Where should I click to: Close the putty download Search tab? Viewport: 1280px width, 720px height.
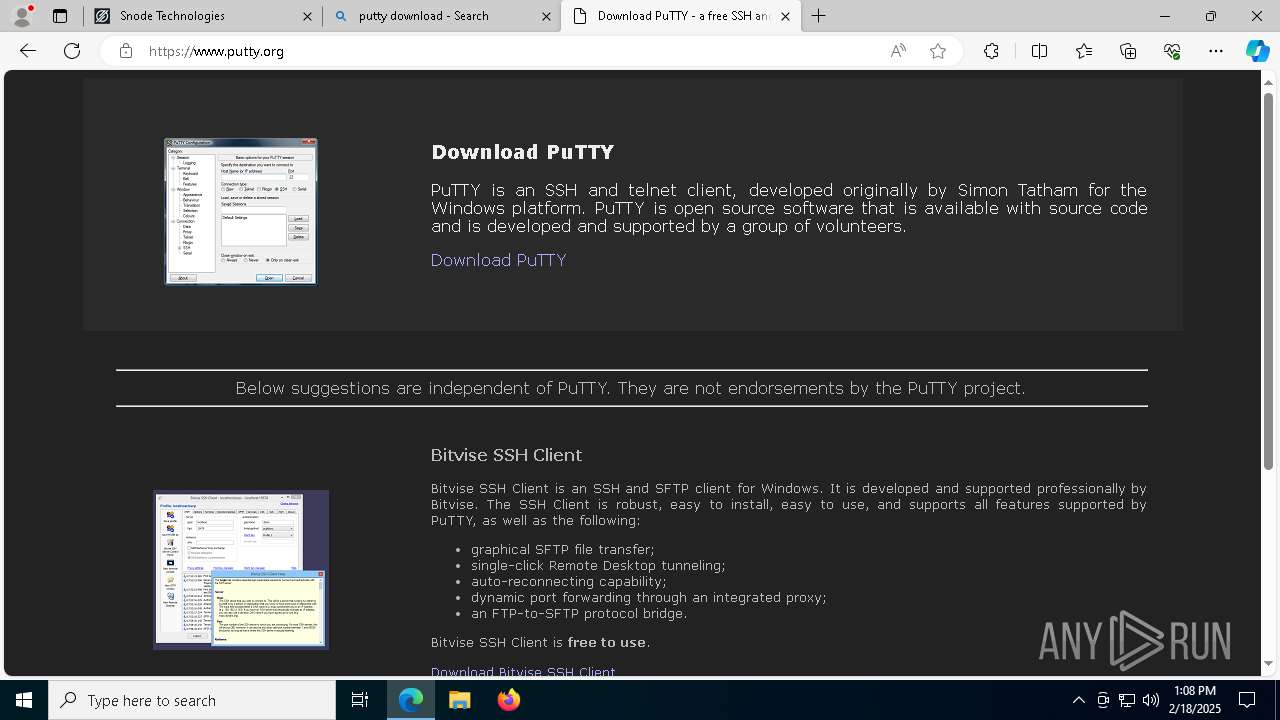[546, 16]
